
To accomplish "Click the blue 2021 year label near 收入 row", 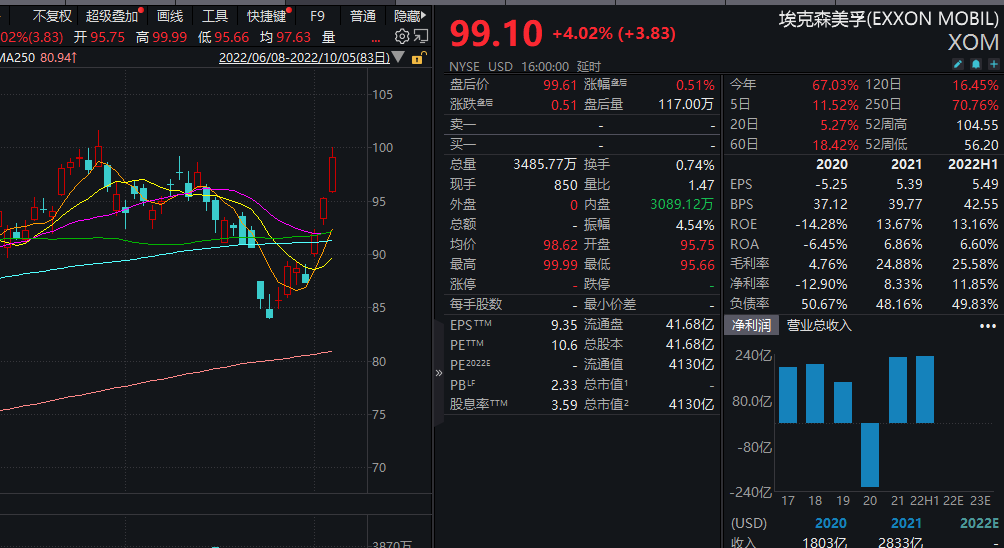I will [907, 523].
